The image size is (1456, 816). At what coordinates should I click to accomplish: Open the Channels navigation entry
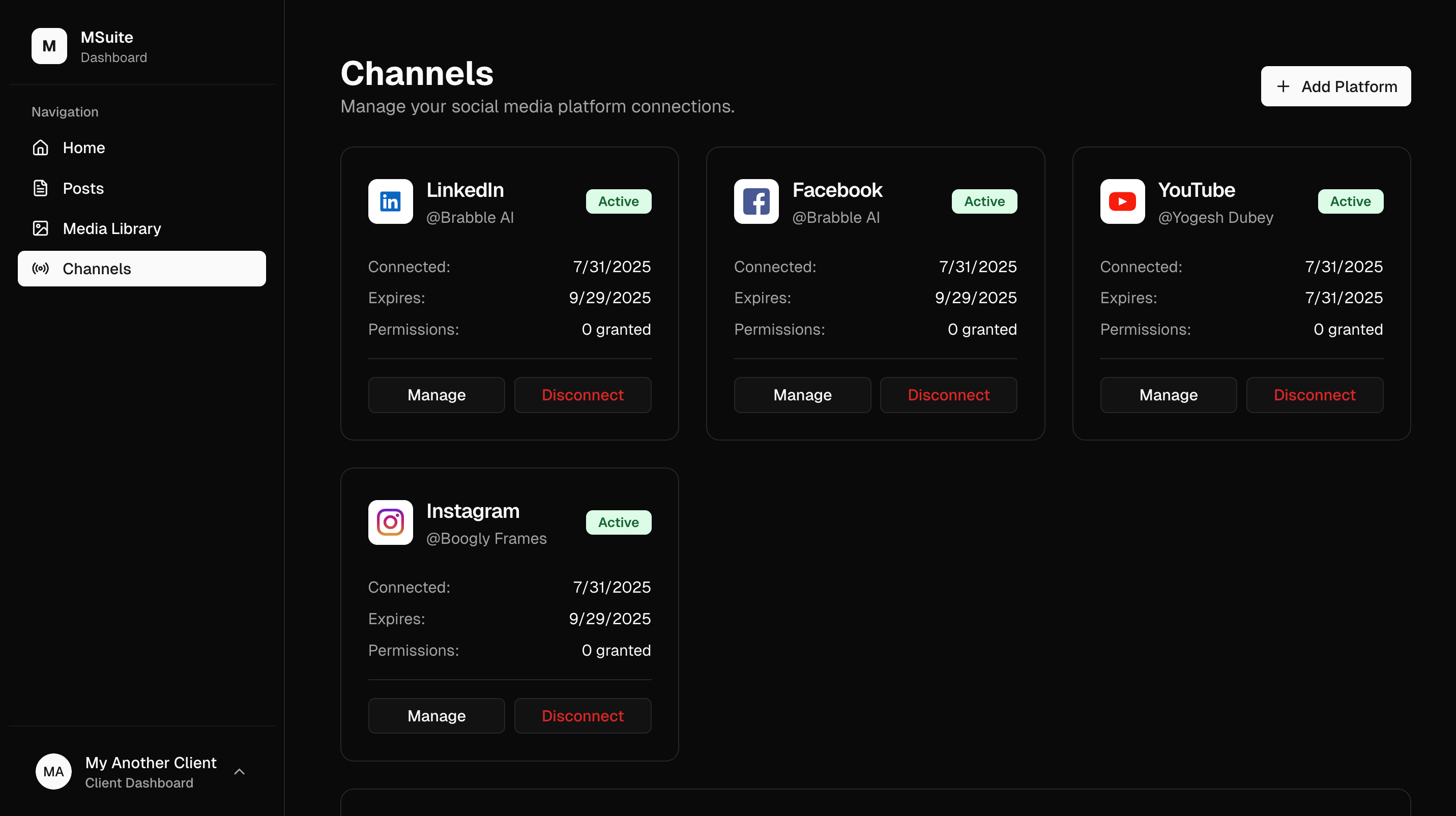[x=96, y=269]
